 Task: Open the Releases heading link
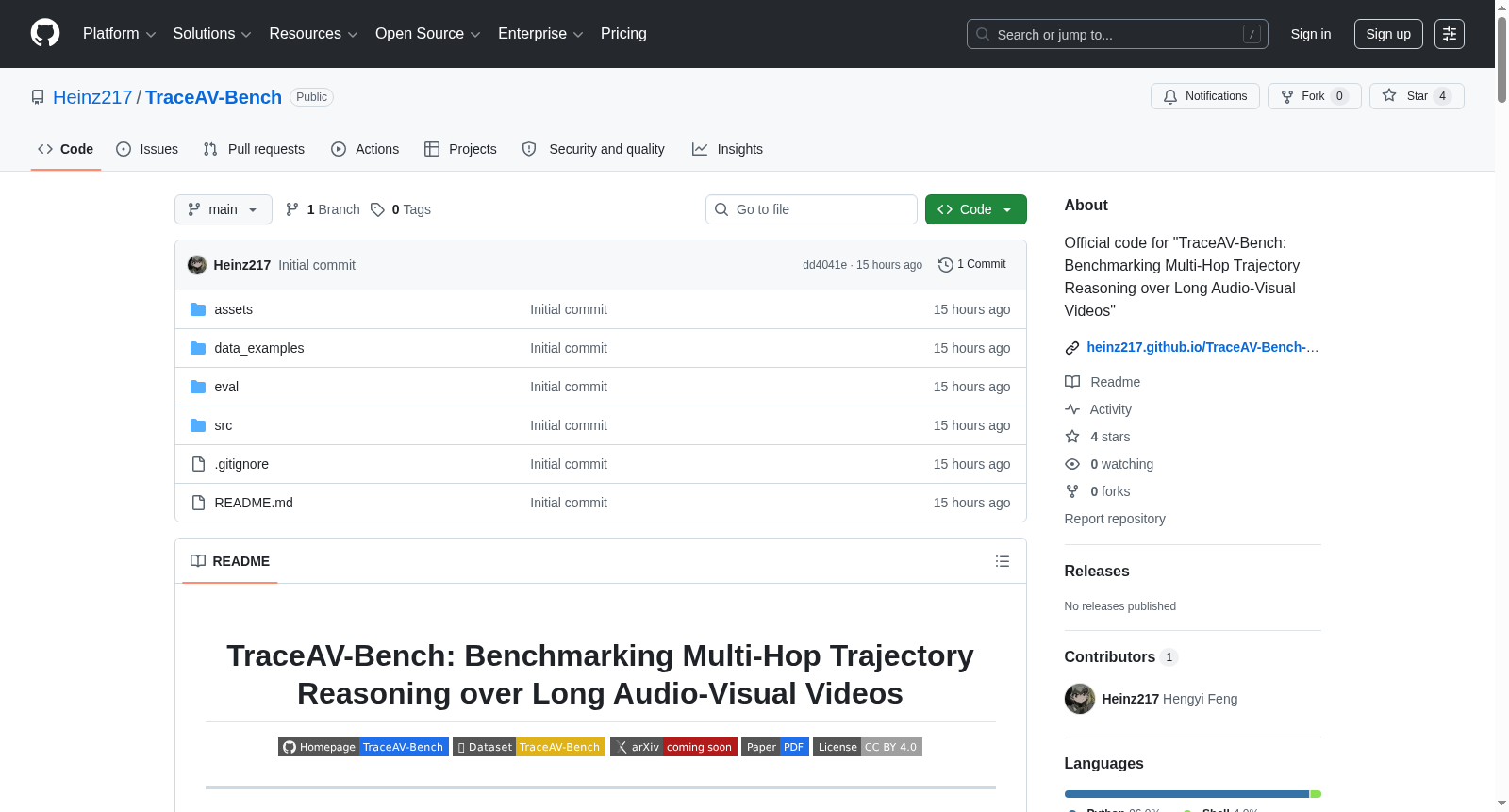click(x=1097, y=572)
